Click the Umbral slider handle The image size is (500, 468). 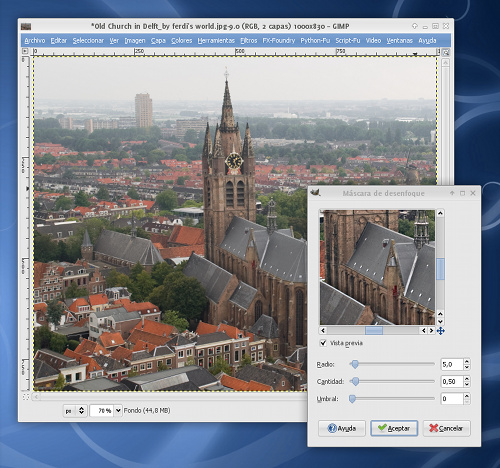(352, 399)
